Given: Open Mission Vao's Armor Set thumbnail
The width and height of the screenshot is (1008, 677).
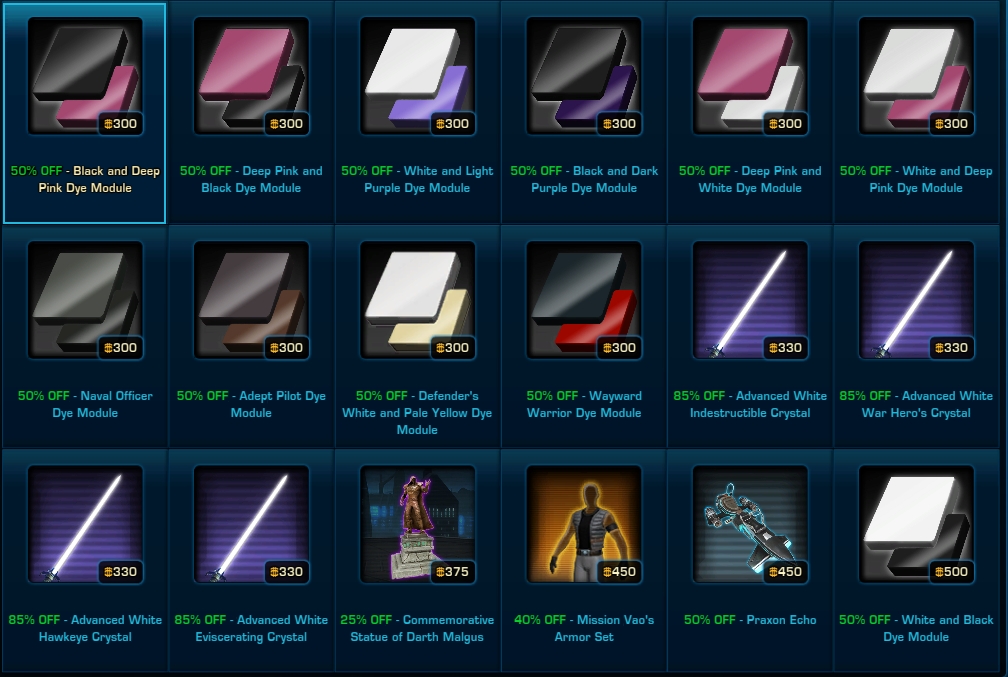Looking at the screenshot, I should coord(584,524).
